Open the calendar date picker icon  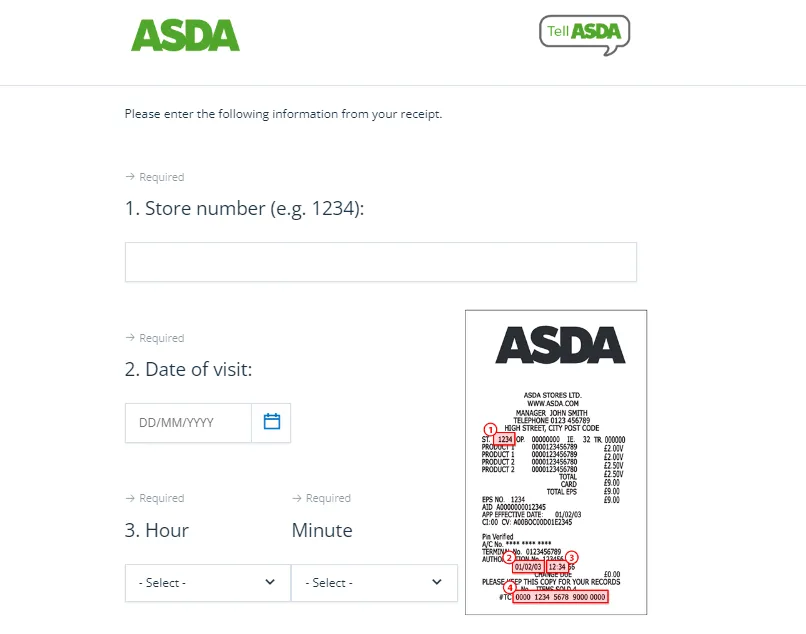click(272, 422)
